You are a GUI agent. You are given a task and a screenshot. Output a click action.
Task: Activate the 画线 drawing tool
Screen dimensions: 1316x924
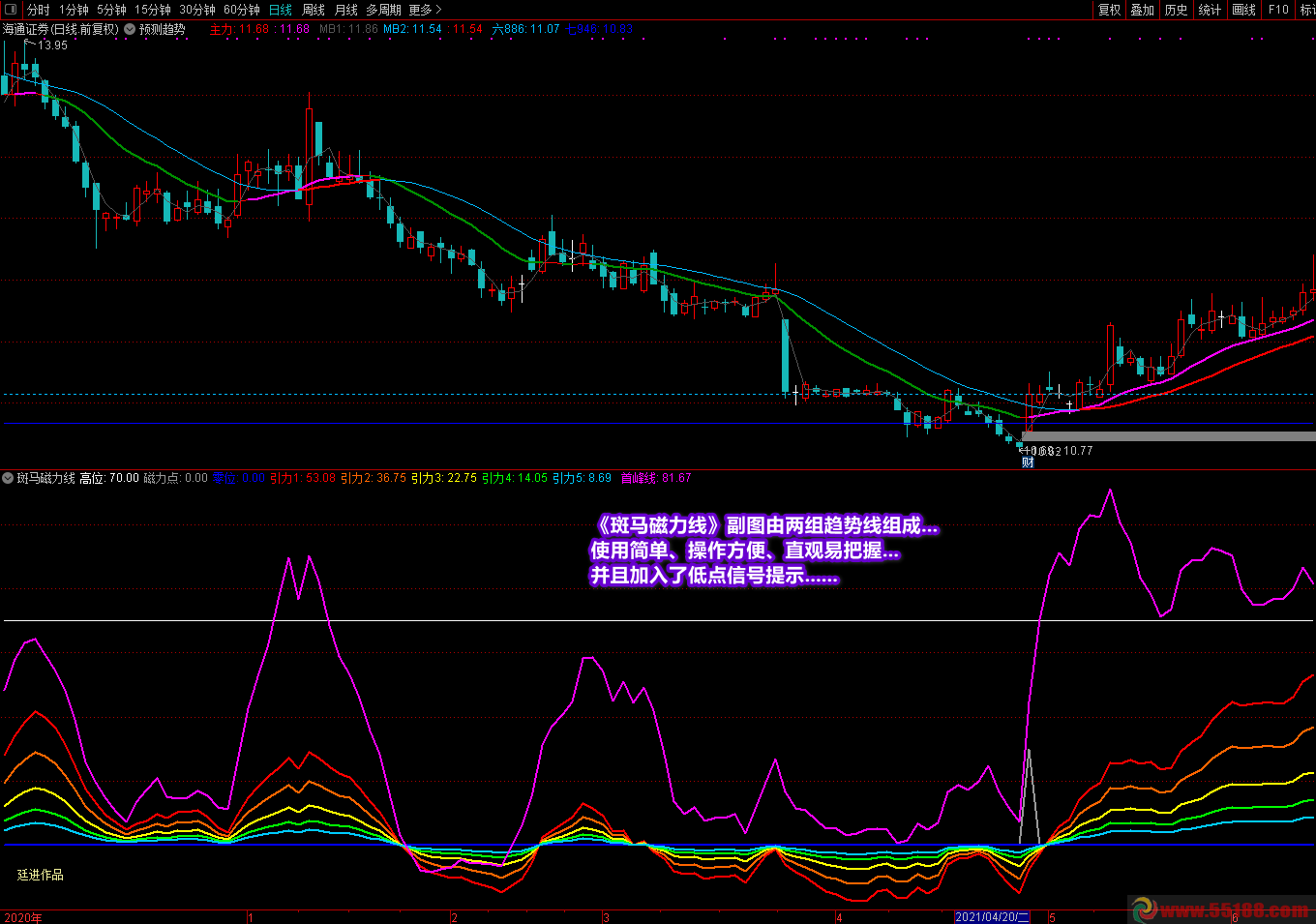tap(1243, 10)
